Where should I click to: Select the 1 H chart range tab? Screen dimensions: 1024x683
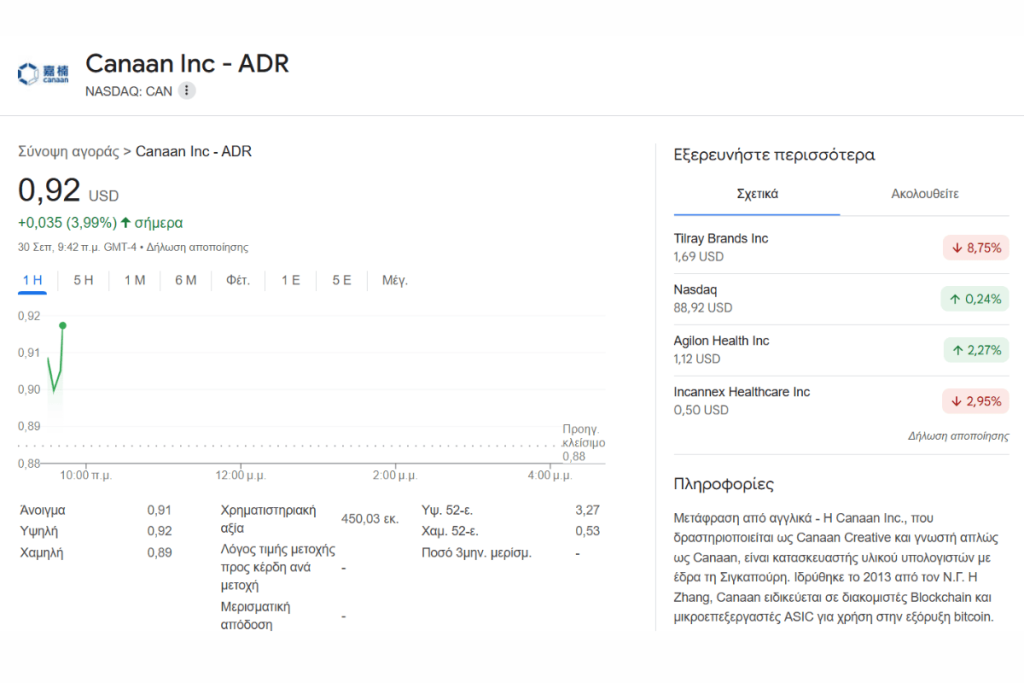33,280
